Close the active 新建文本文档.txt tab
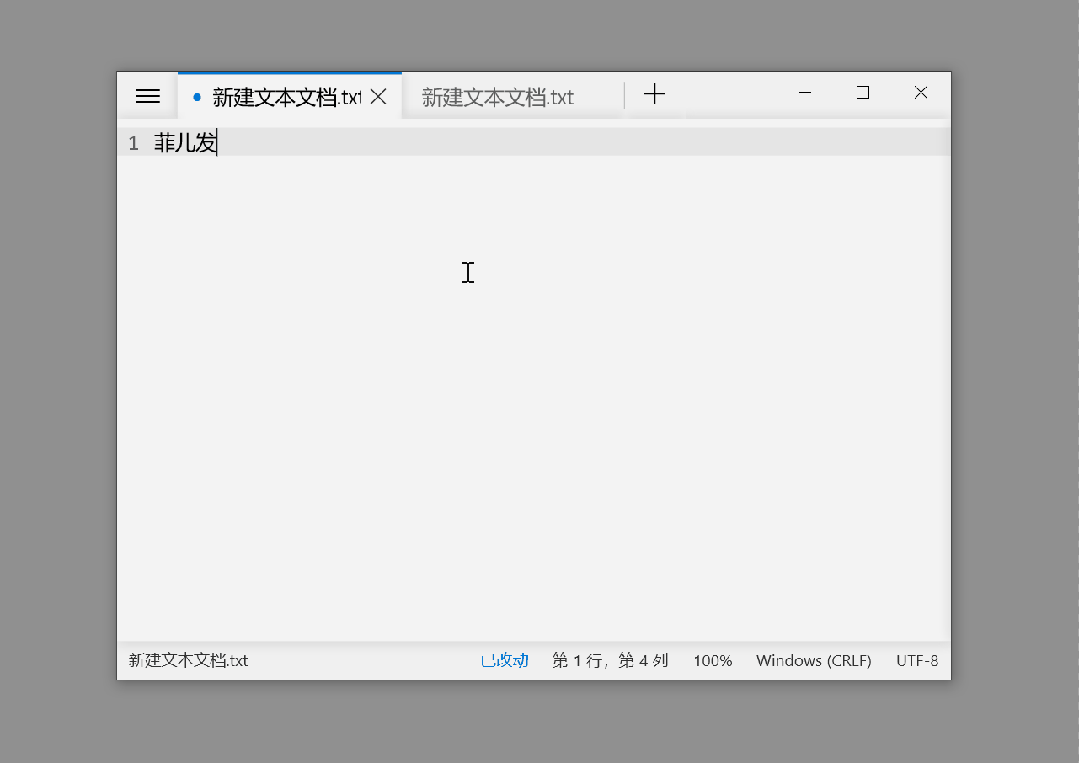 point(378,97)
